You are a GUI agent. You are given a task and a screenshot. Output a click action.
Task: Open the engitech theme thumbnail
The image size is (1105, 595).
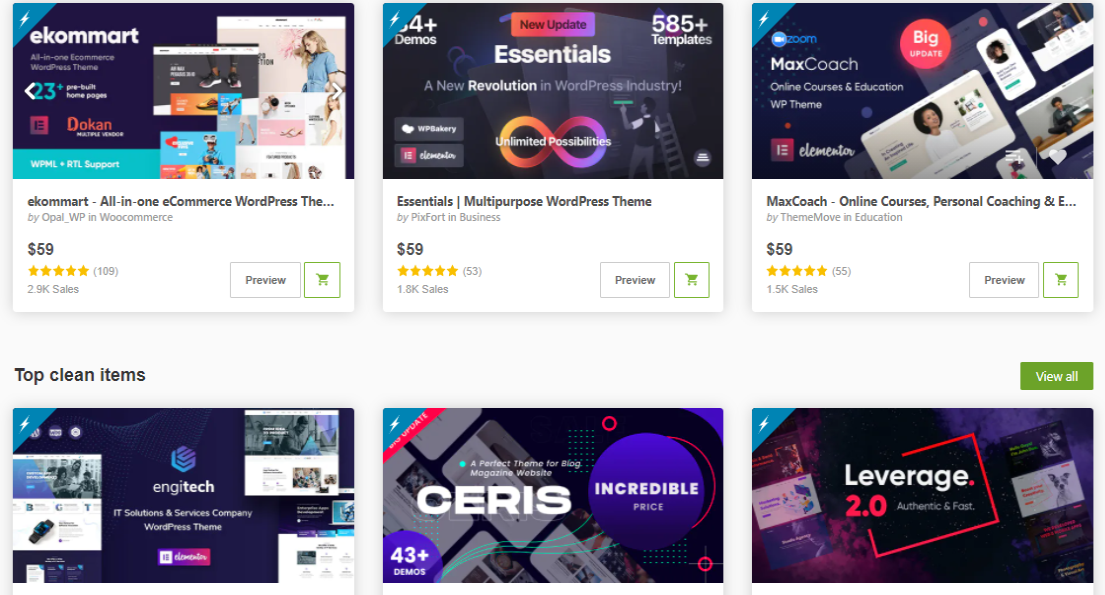coord(183,496)
